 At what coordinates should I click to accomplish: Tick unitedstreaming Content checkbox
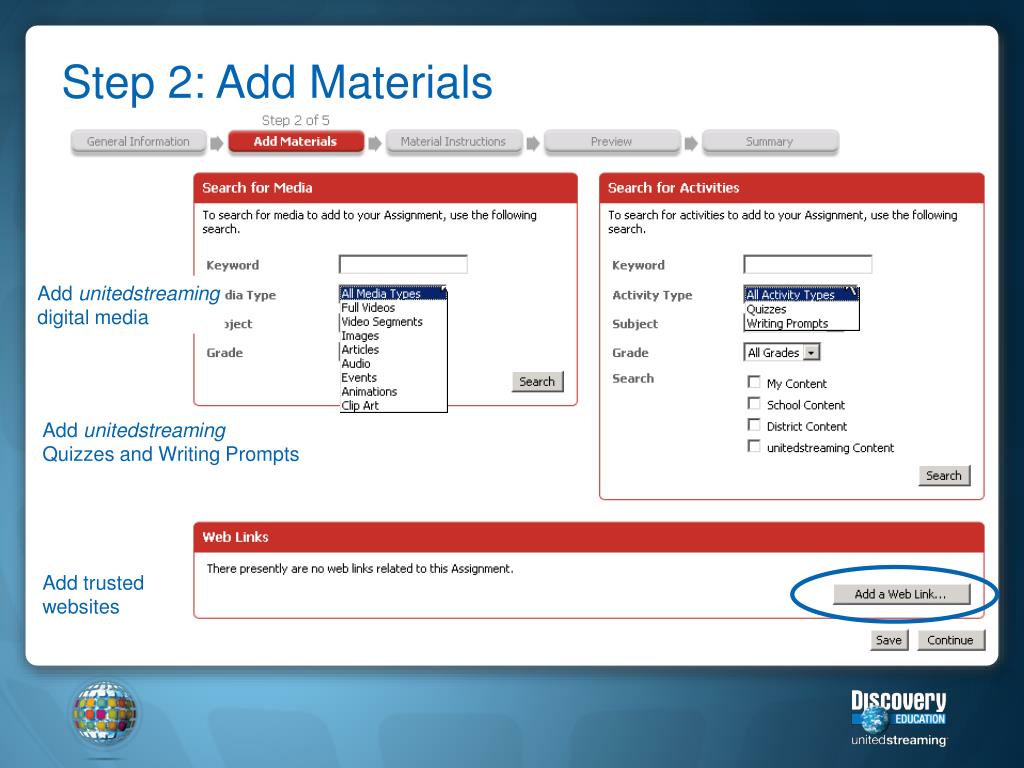(x=754, y=446)
